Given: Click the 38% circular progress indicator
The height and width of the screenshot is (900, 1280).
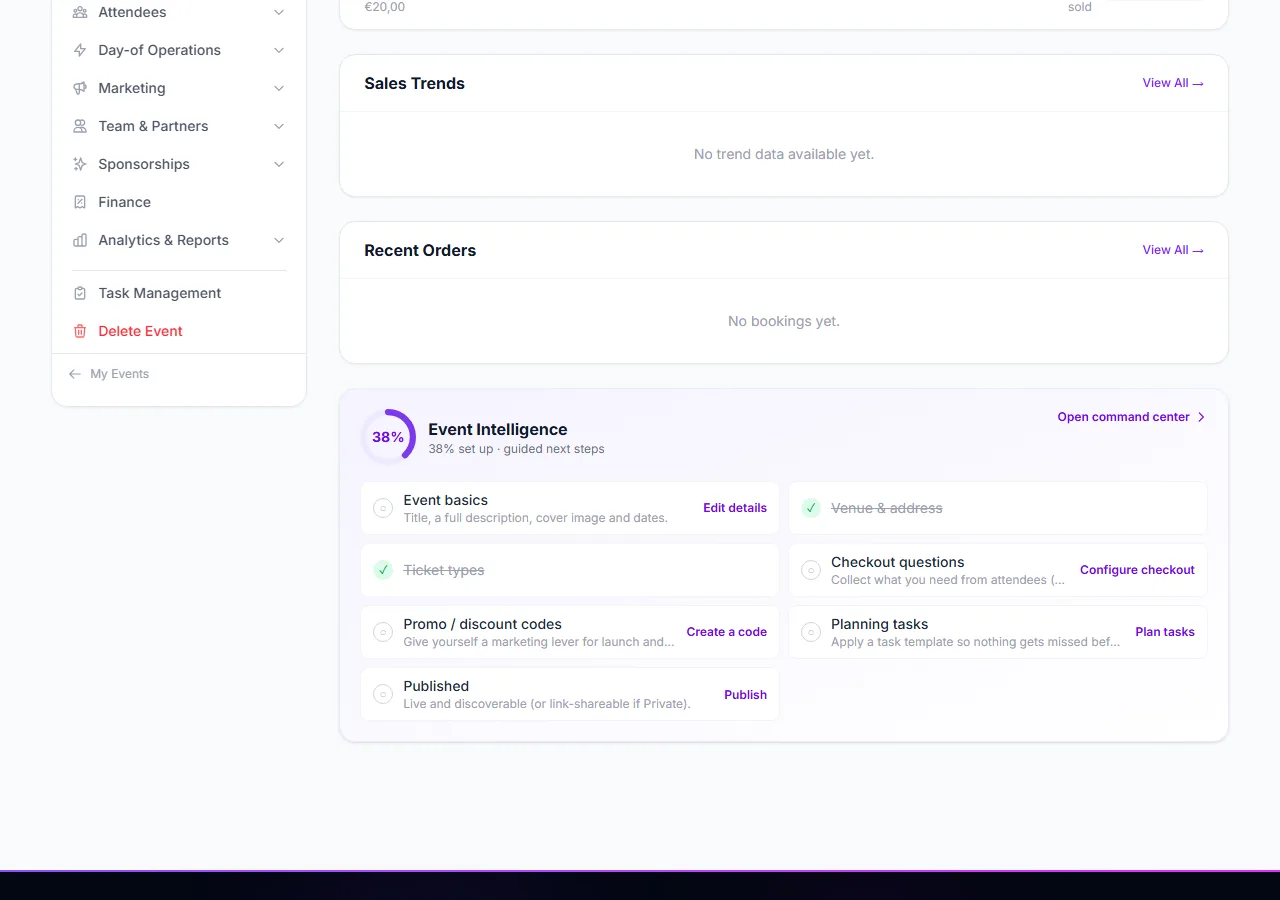Looking at the screenshot, I should pos(388,437).
